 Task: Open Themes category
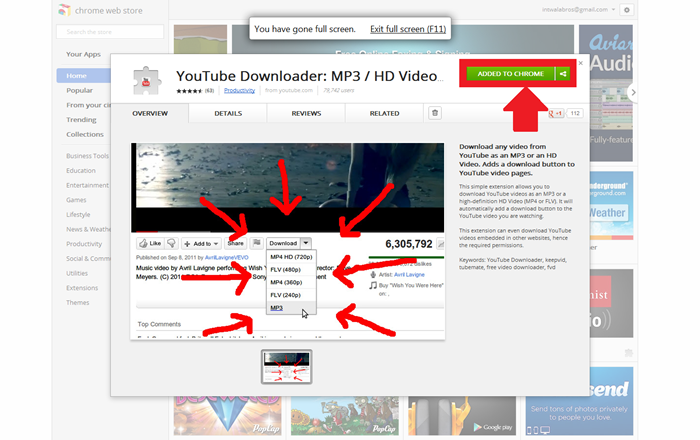[x=78, y=303]
